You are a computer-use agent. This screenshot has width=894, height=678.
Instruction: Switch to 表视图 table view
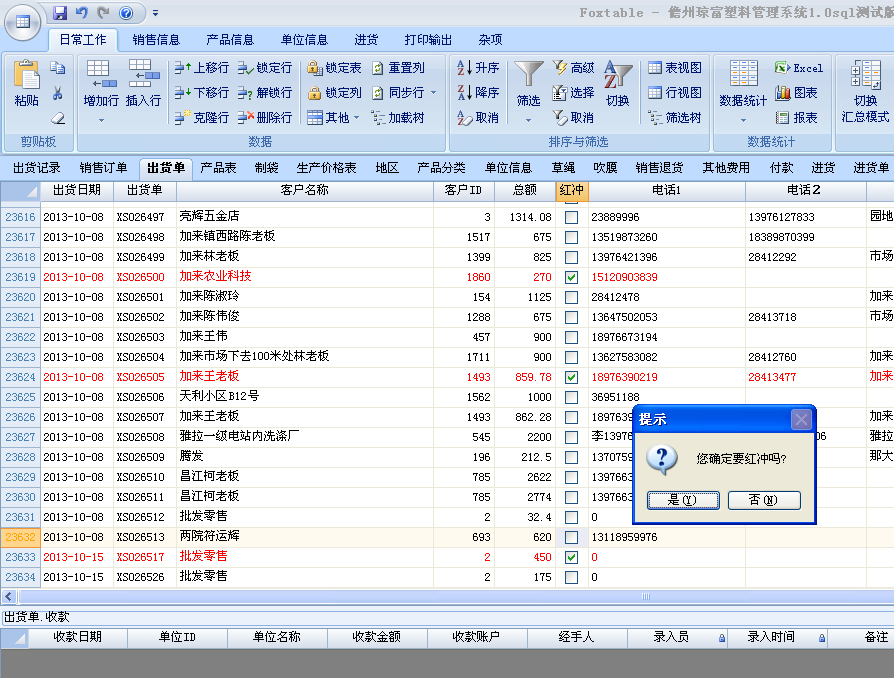675,68
